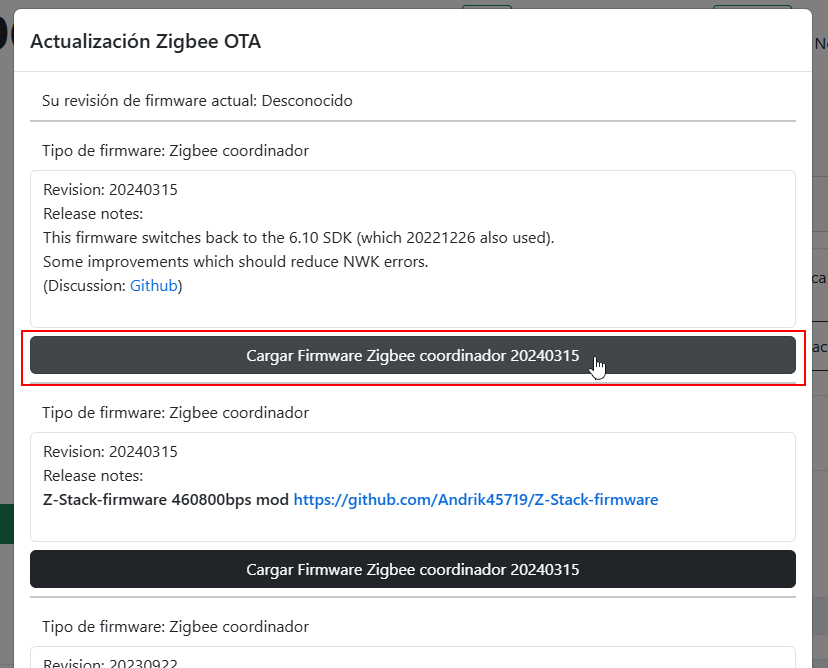The image size is (828, 668).
Task: Select the second "Tipo de firmware" label
Action: coord(175,412)
